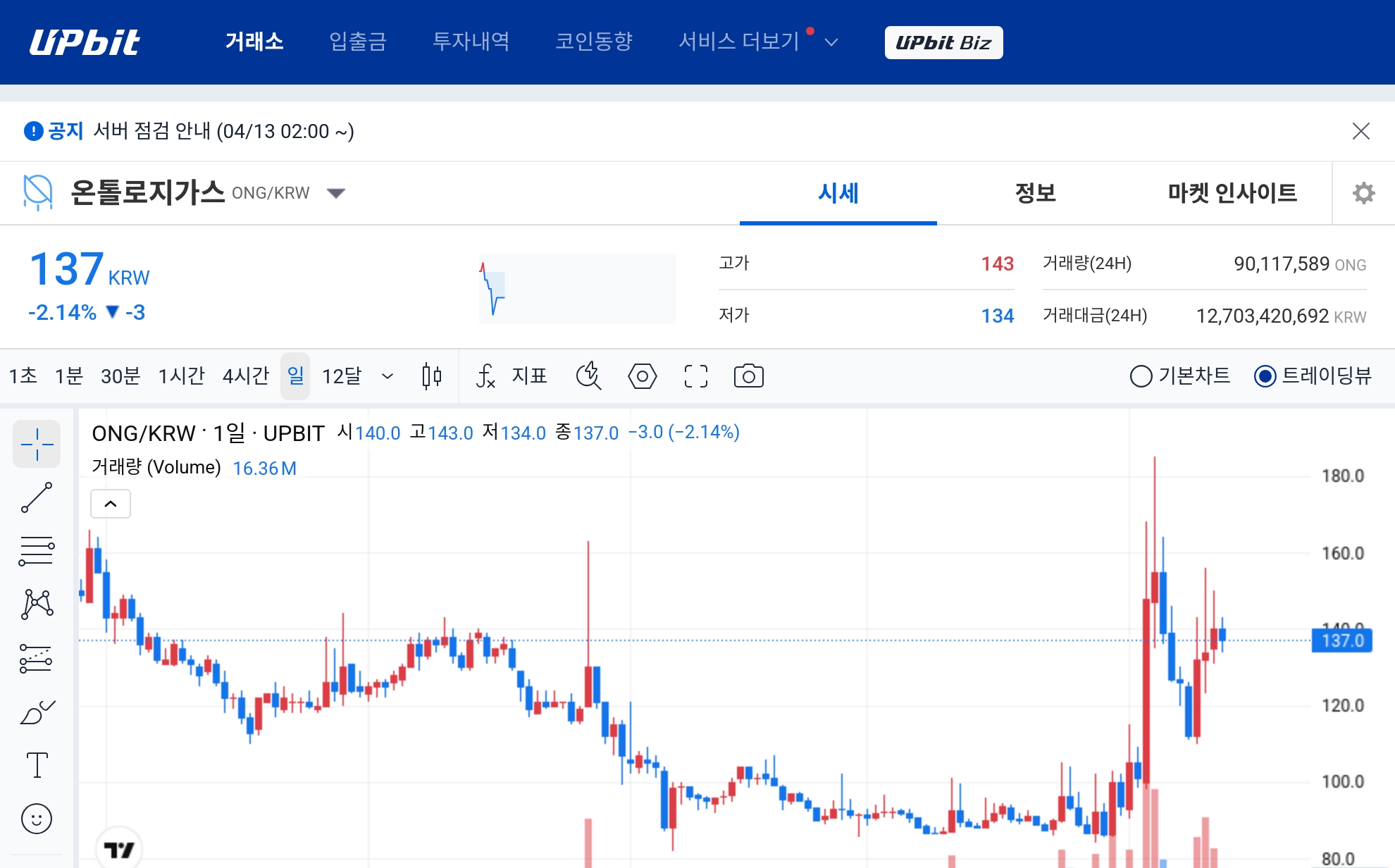1395x868 pixels.
Task: Select the text annotation tool
Action: [37, 765]
